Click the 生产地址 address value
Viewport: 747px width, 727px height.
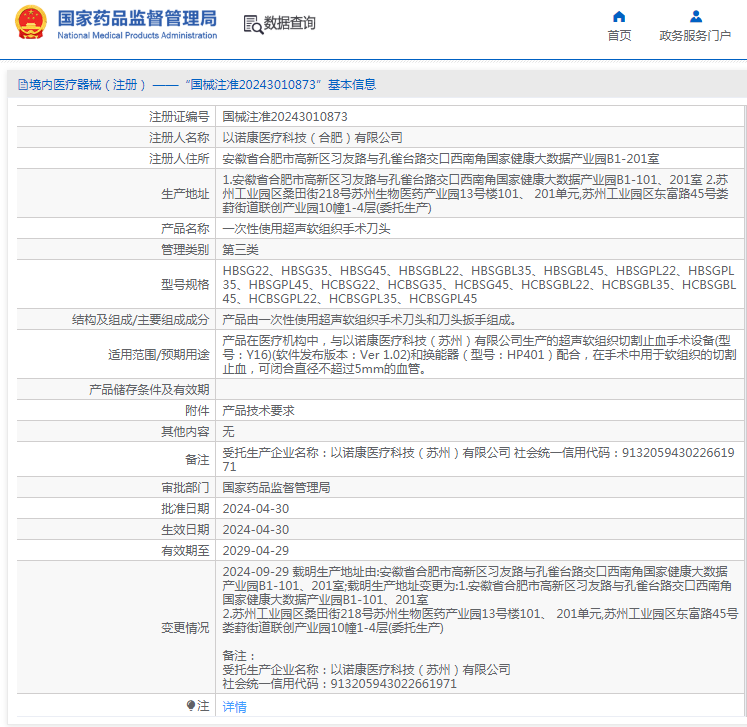coord(475,193)
